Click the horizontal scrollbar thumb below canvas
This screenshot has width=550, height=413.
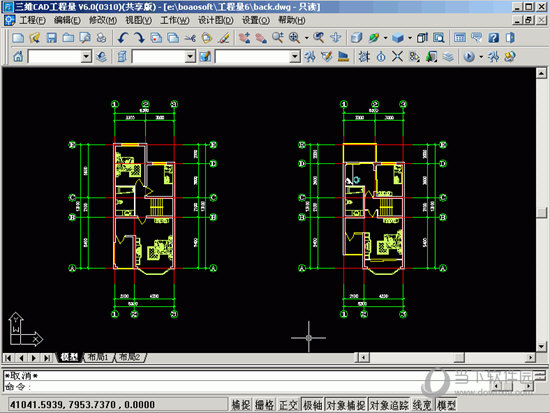[459, 357]
